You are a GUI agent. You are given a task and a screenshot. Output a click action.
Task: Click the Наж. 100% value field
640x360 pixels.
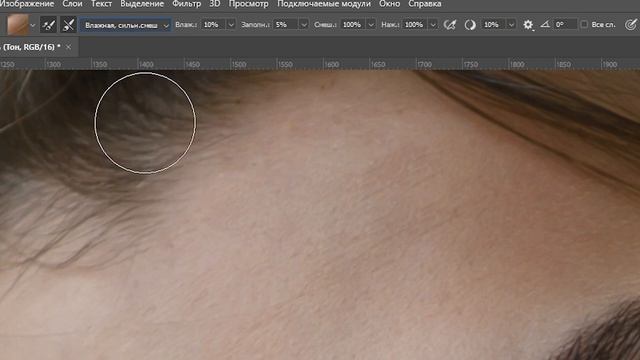pos(415,25)
